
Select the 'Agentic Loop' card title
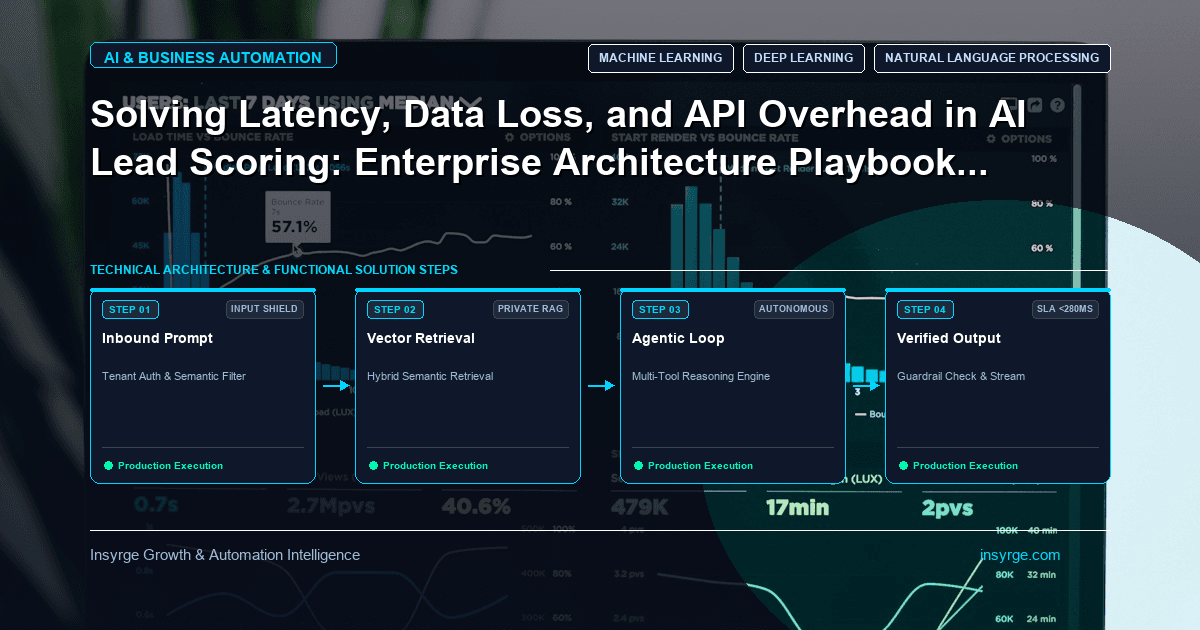[x=678, y=338]
